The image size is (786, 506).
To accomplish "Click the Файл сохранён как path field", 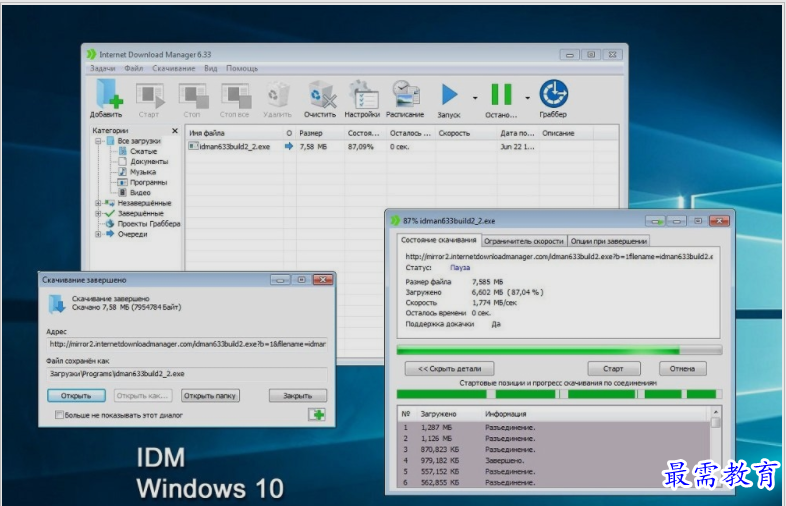I will 187,374.
